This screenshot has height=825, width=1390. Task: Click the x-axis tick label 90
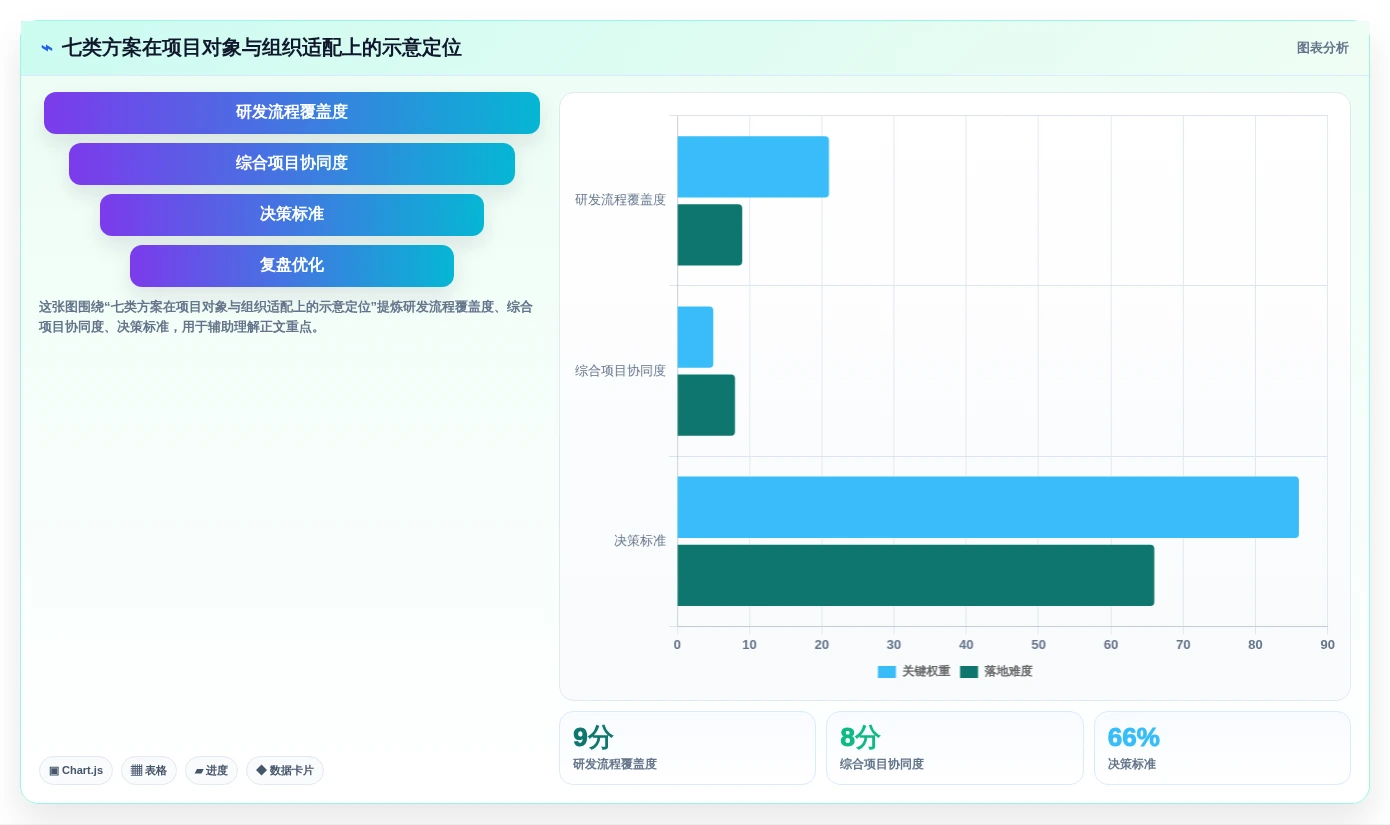point(1327,645)
